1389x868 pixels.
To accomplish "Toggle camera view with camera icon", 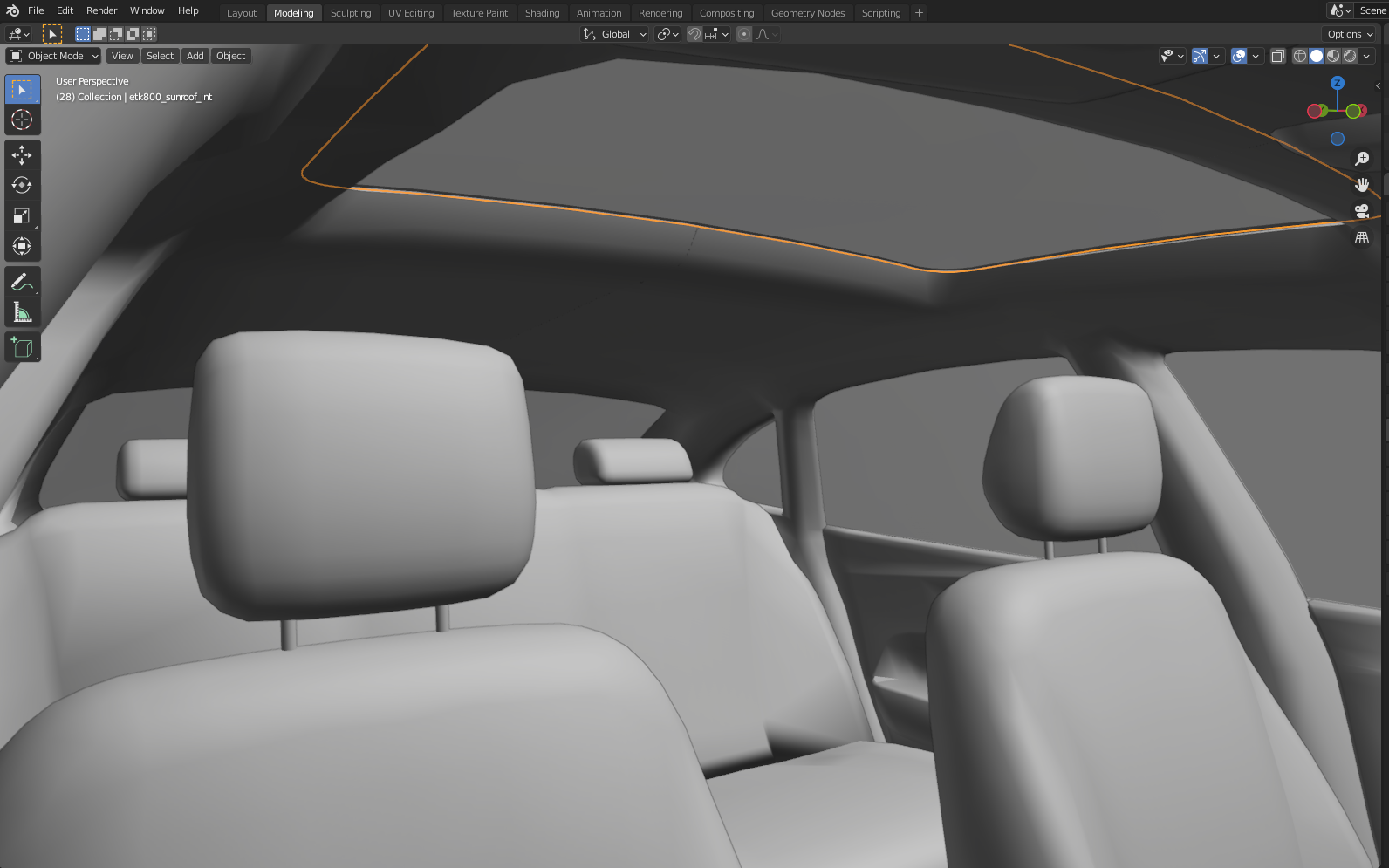I will (1362, 211).
